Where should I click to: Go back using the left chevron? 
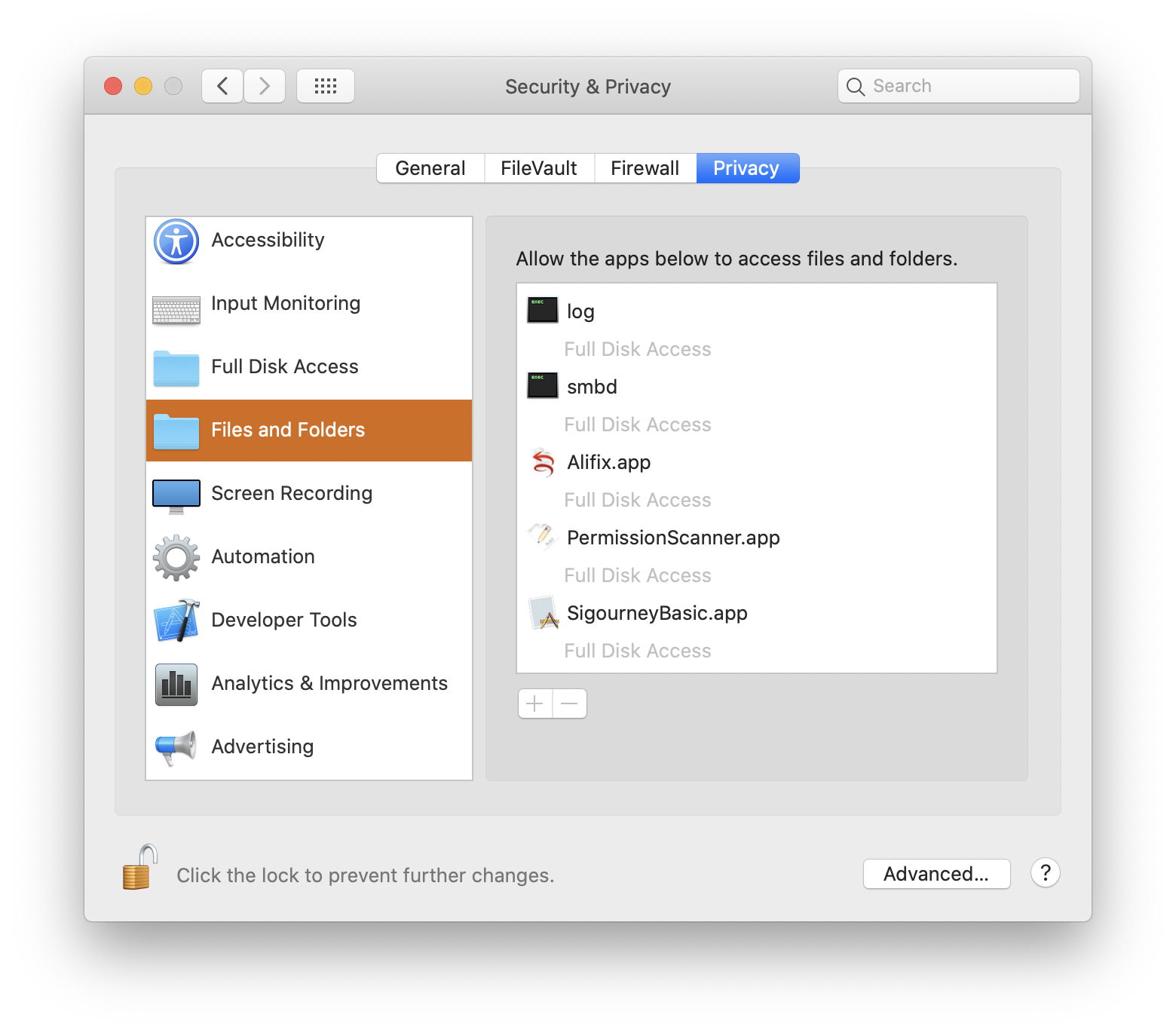[222, 86]
